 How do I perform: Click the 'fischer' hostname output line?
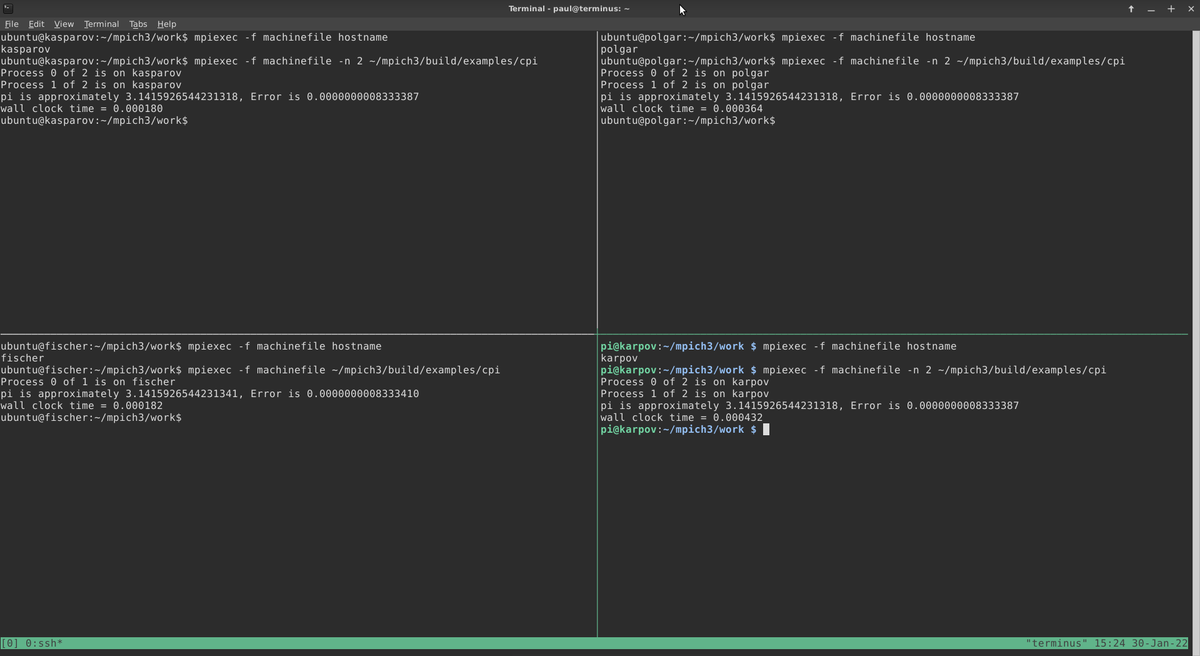click(x=22, y=358)
